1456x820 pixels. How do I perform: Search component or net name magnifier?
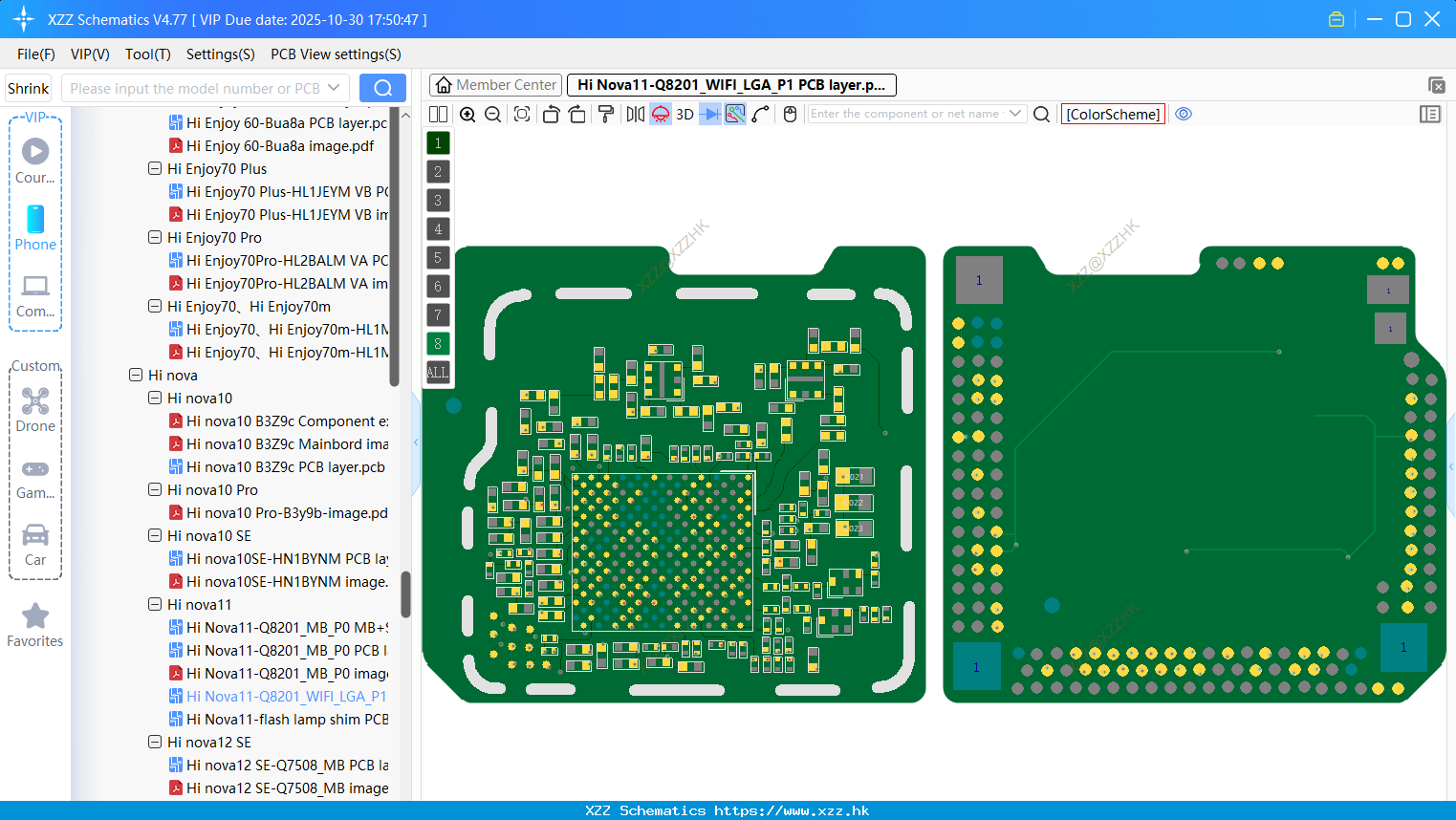tap(1042, 114)
